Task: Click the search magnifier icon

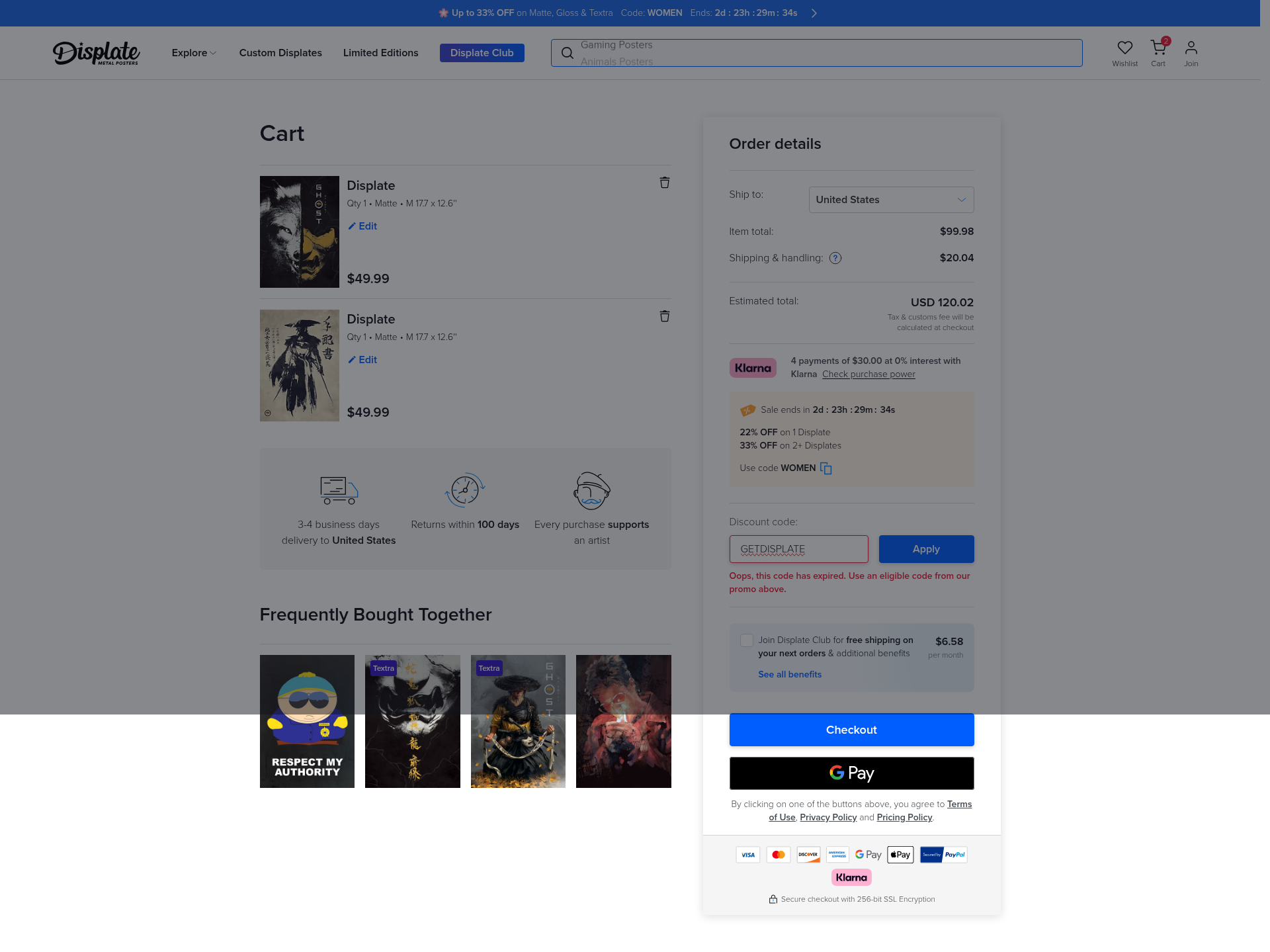Action: [x=567, y=53]
